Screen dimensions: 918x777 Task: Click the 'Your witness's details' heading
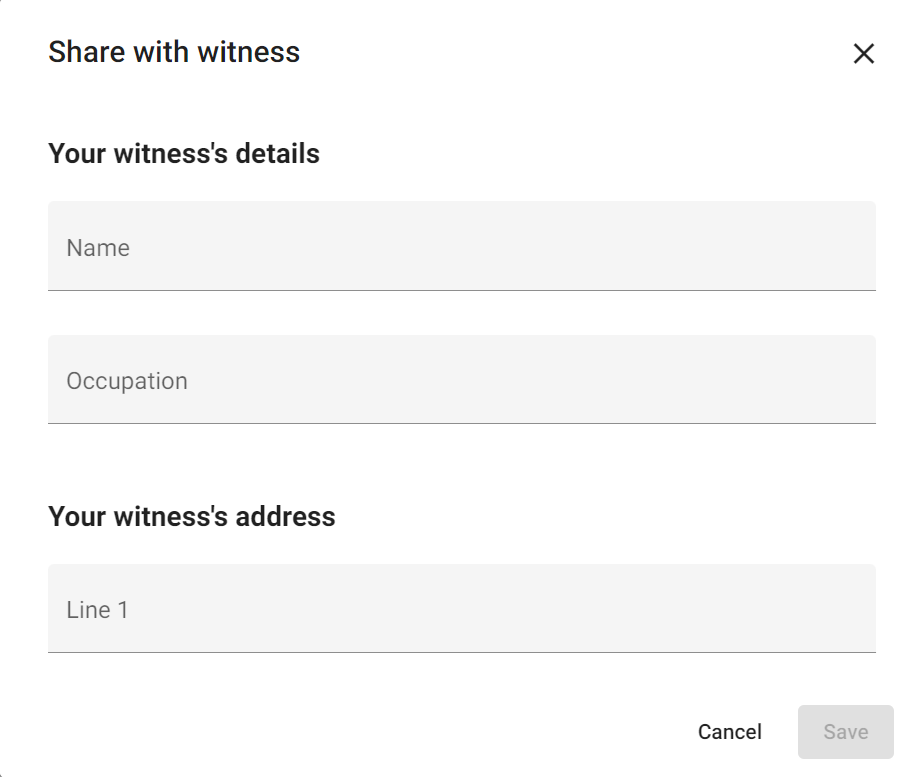coord(184,154)
